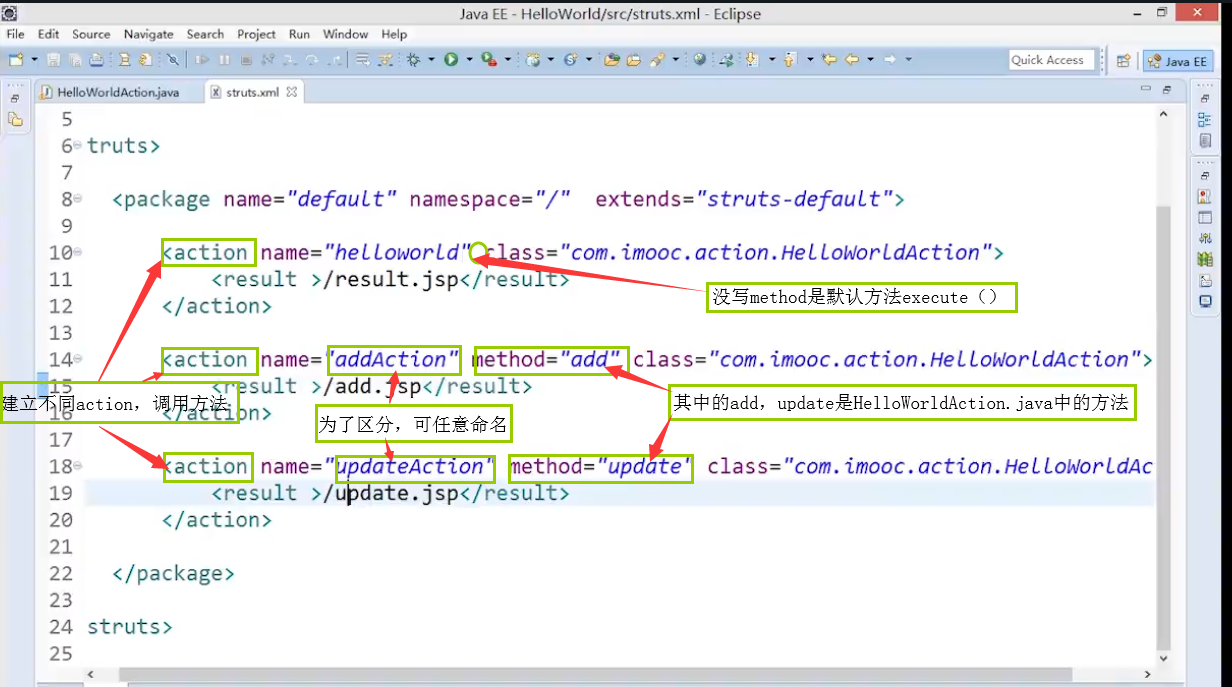Image resolution: width=1232 pixels, height=687 pixels.
Task: Open the File menu
Action: point(15,34)
